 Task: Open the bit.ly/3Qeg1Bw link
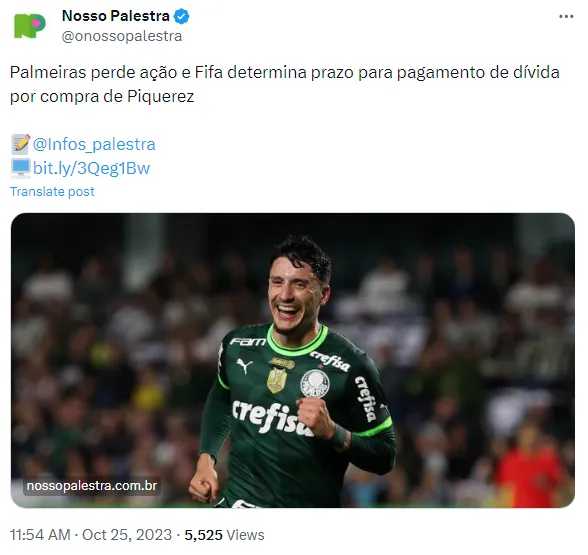point(92,168)
